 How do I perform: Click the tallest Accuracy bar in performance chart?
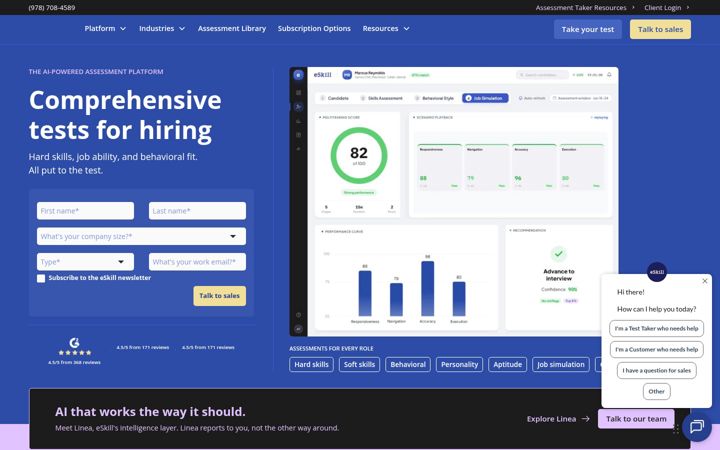pyautogui.click(x=428, y=289)
